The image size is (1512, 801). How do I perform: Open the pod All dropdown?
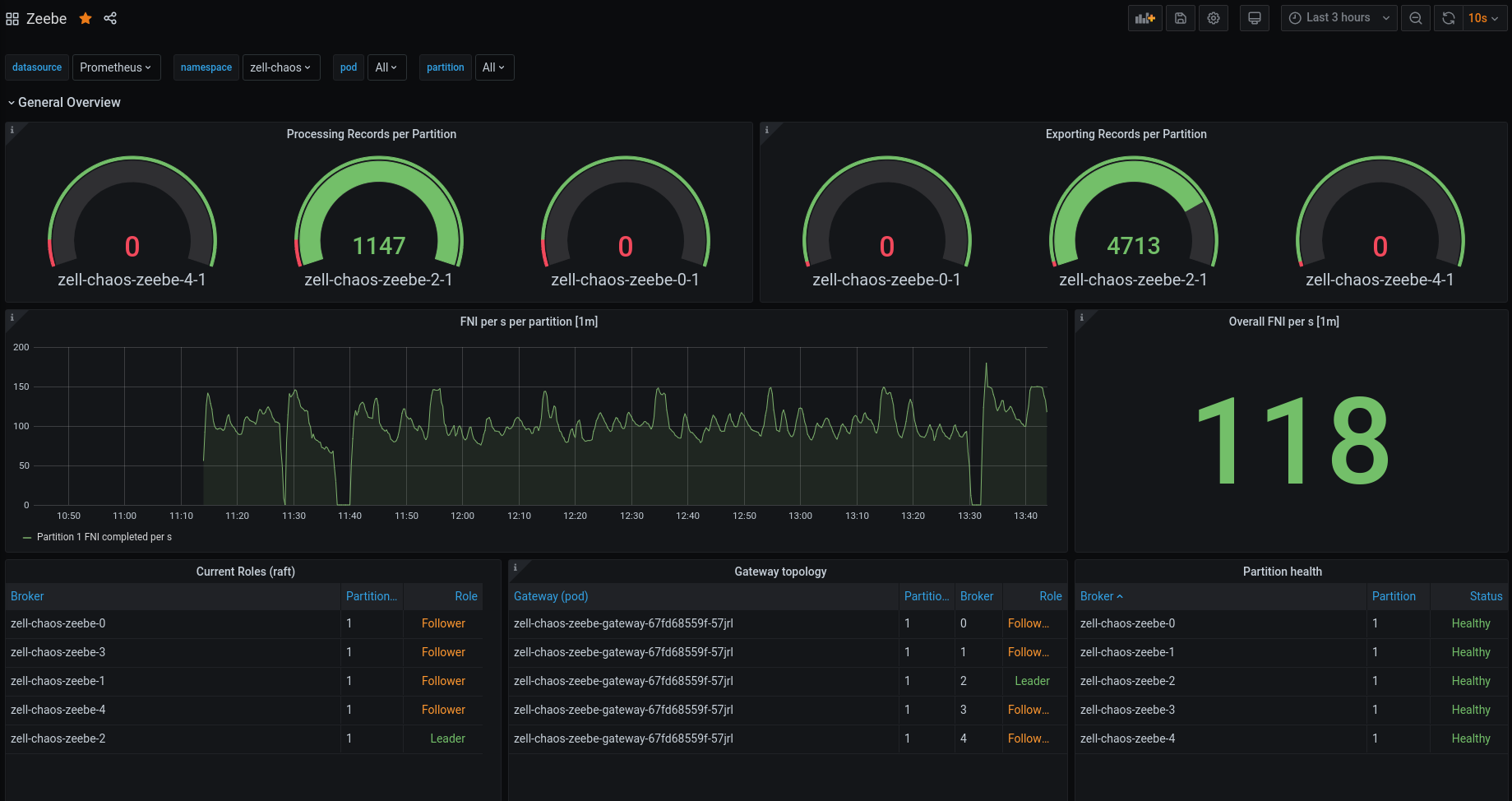point(386,67)
